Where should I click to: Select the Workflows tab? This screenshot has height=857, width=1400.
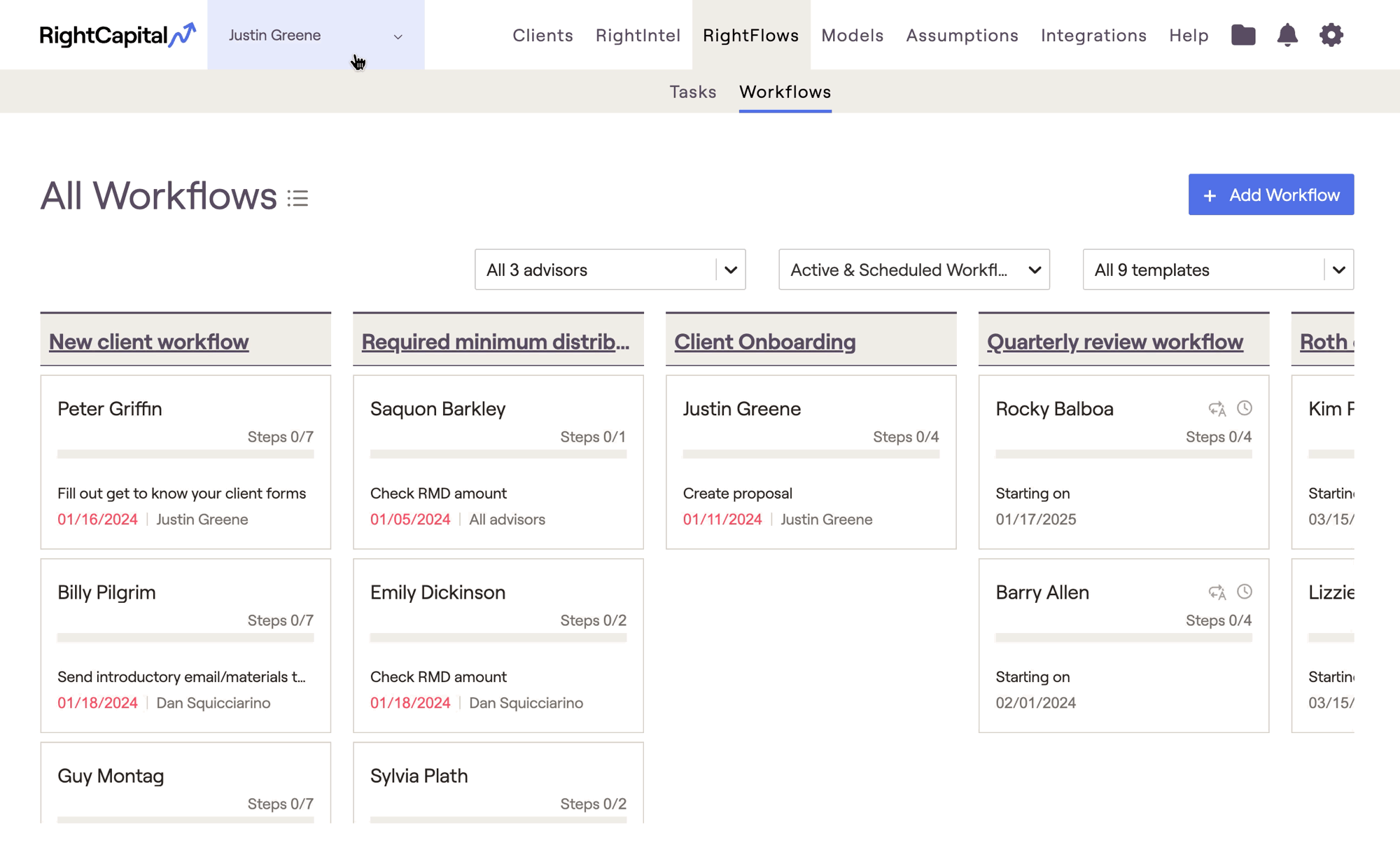tap(785, 92)
